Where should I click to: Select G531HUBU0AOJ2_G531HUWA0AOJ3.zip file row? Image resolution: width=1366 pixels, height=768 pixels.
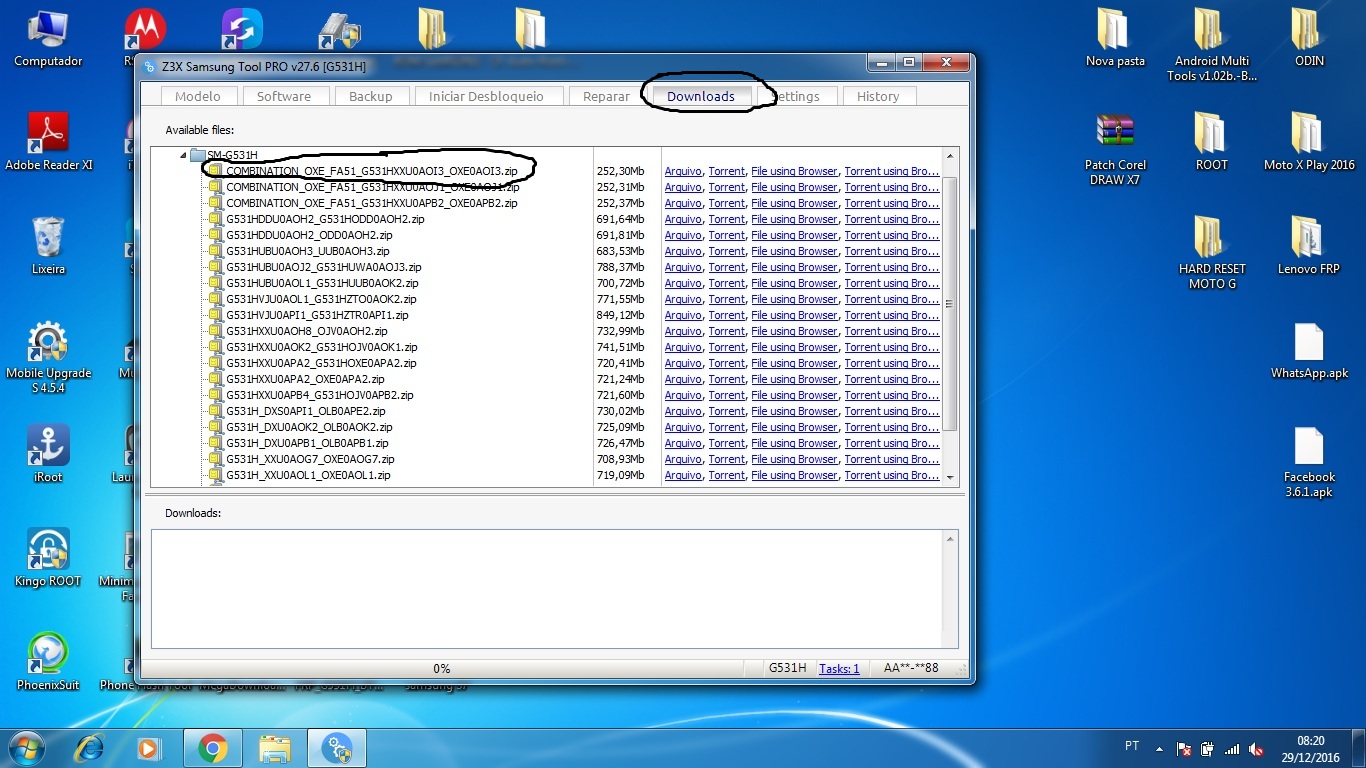point(324,267)
